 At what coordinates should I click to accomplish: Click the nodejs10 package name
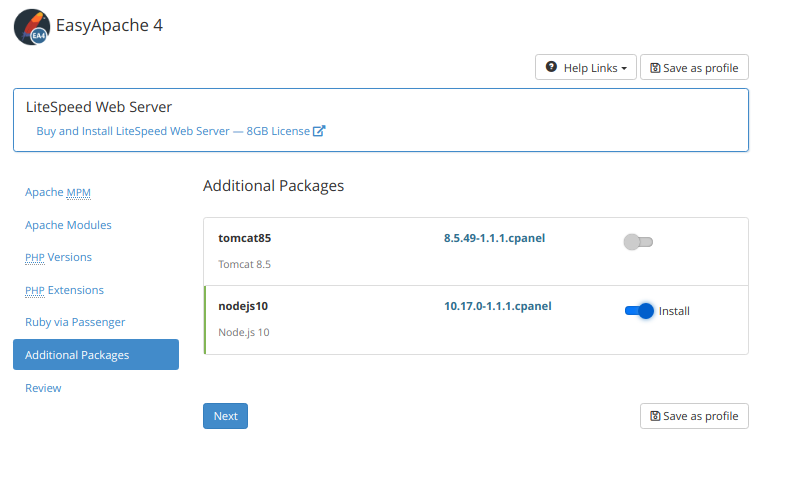243,307
